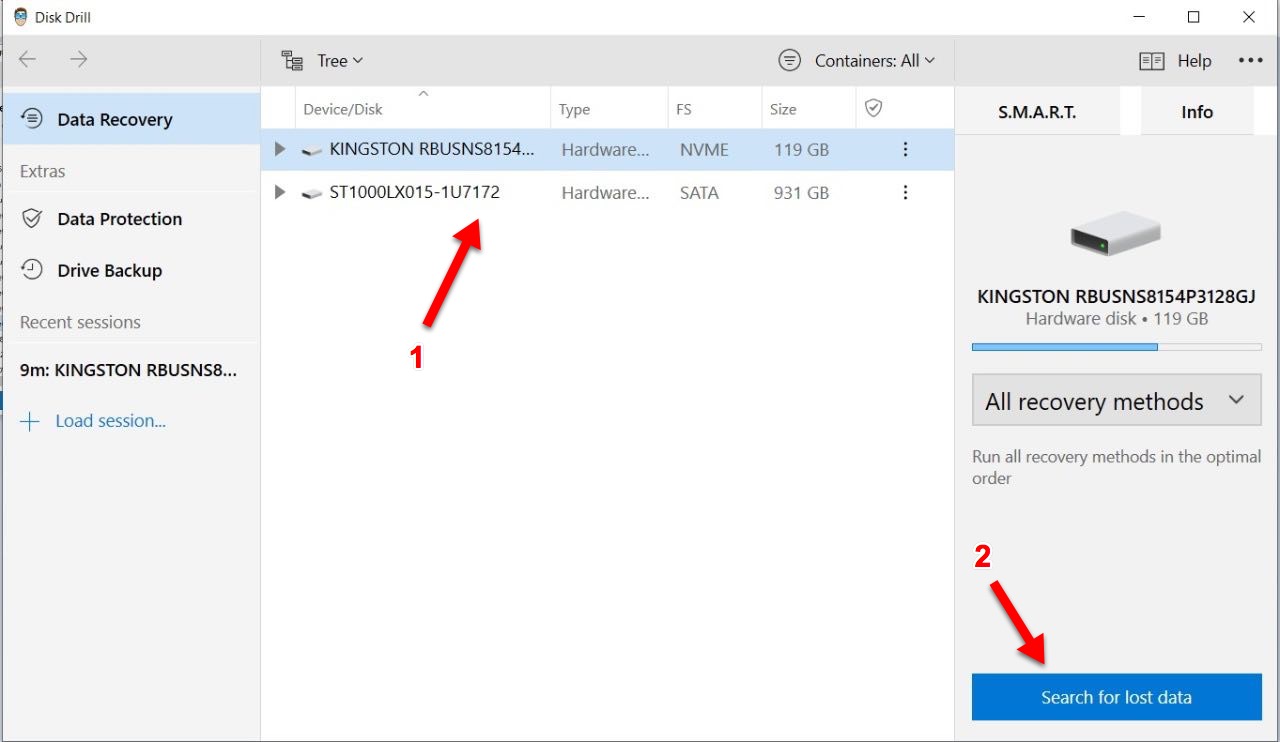Click the large hard drive illustration
This screenshot has width=1280, height=742.
pos(1116,234)
